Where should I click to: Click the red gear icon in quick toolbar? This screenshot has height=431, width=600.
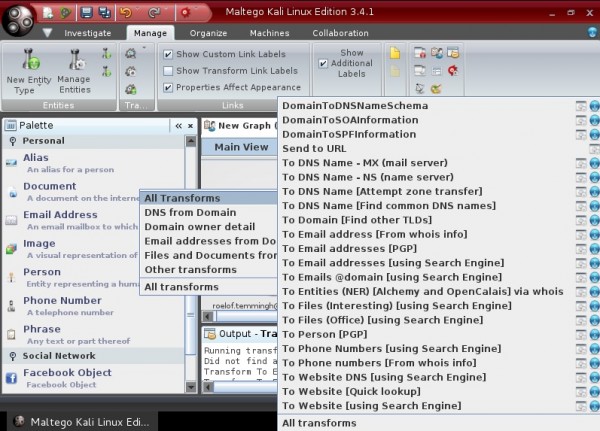click(x=186, y=13)
